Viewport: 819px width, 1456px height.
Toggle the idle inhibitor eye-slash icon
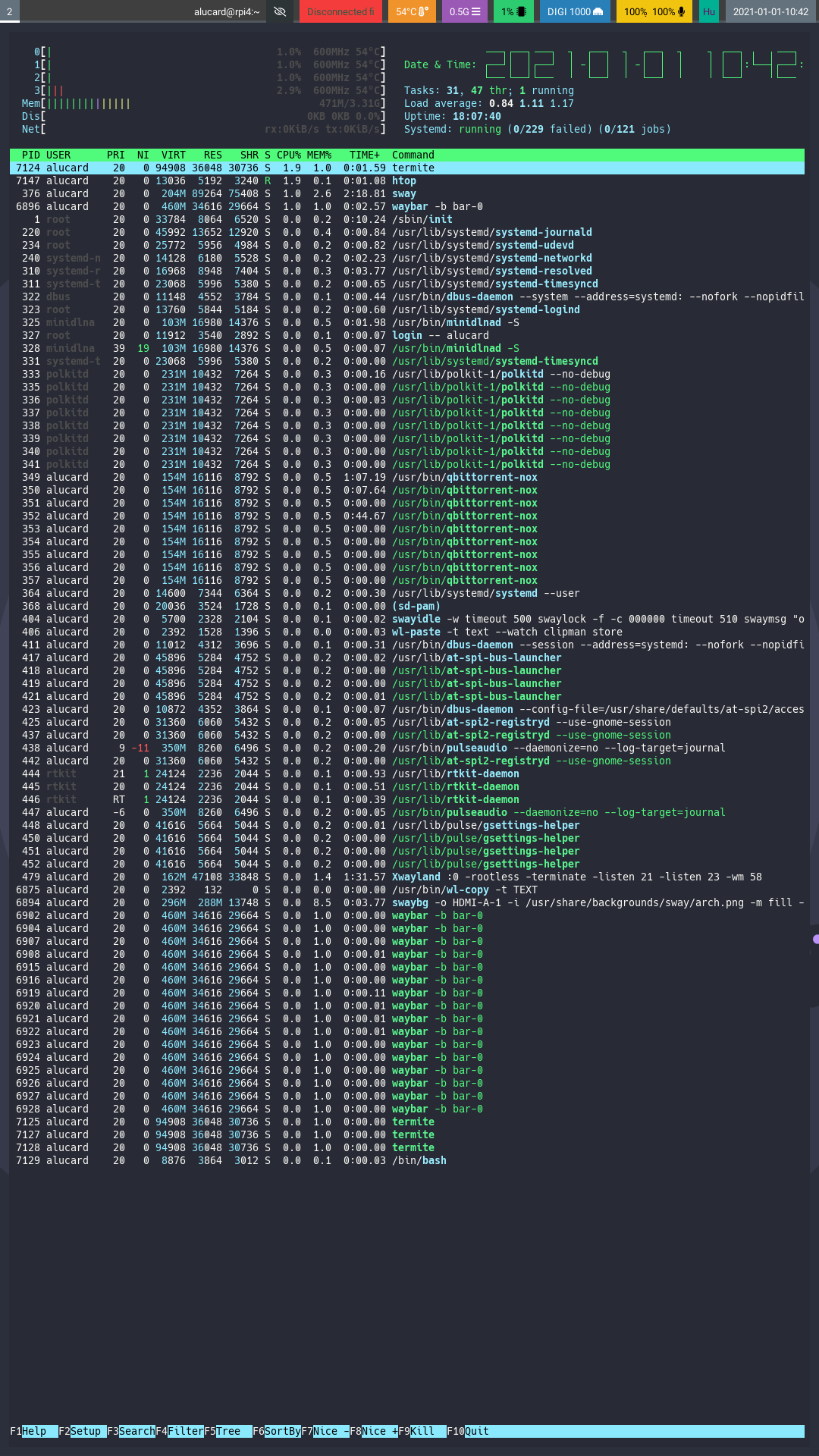point(279,11)
